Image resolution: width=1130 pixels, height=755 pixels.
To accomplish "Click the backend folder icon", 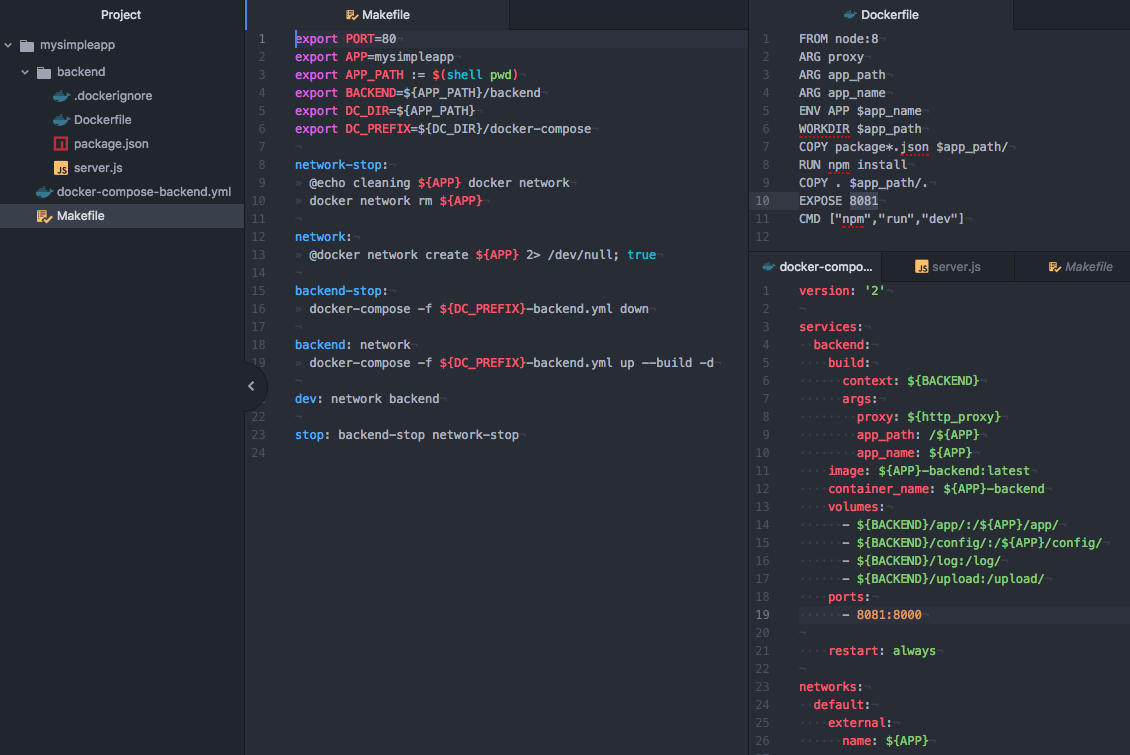I will click(44, 72).
